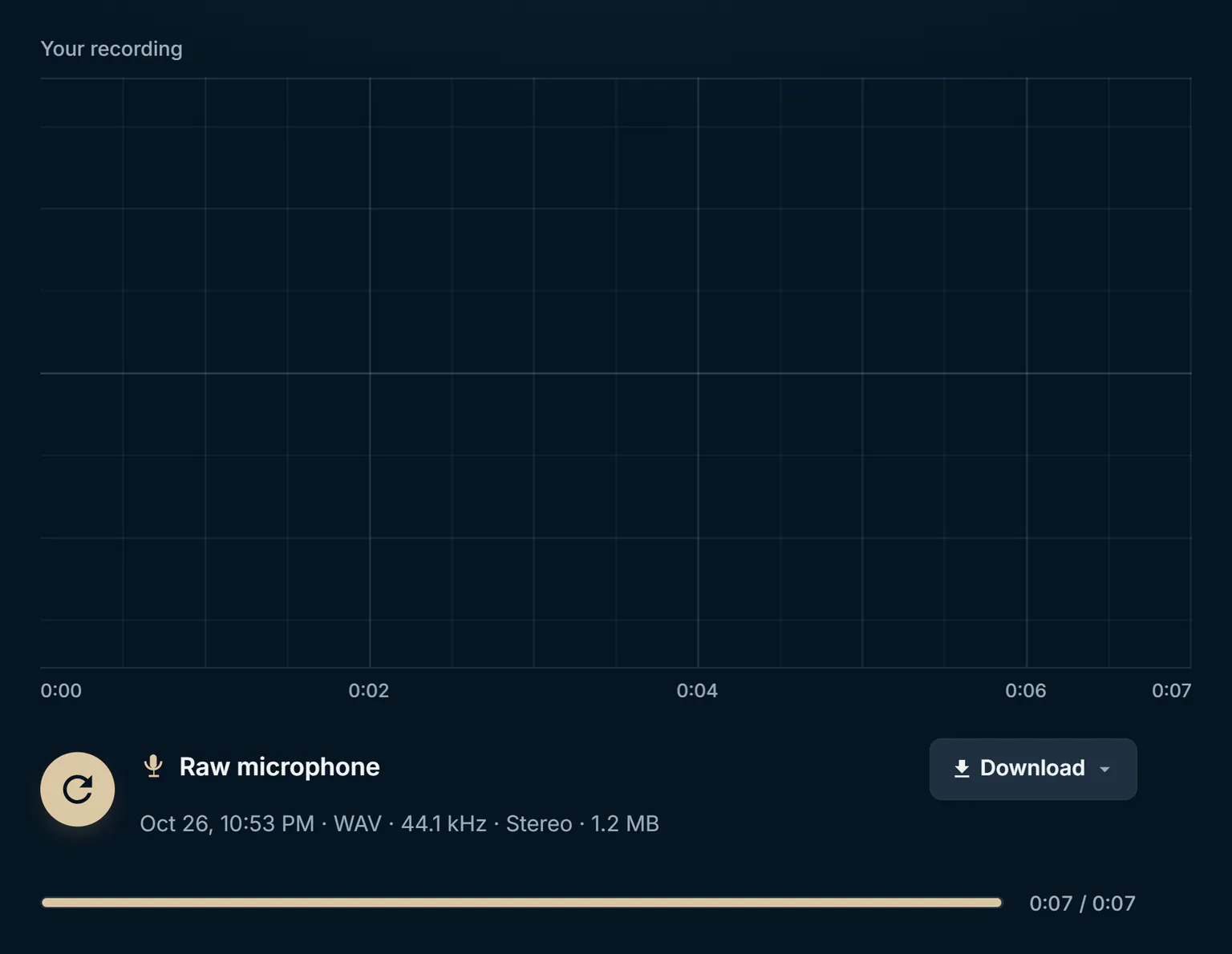Click the 0:04 timeline label

[697, 690]
